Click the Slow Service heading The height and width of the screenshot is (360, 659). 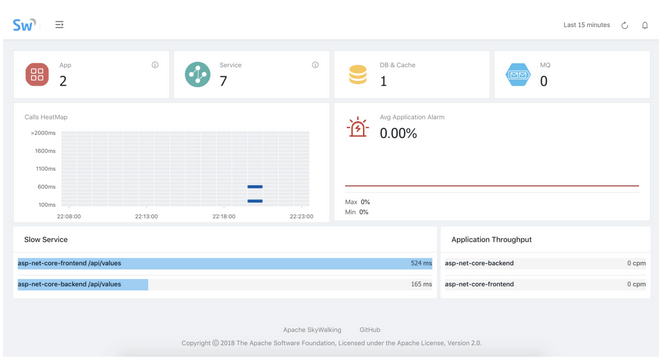pyautogui.click(x=46, y=239)
